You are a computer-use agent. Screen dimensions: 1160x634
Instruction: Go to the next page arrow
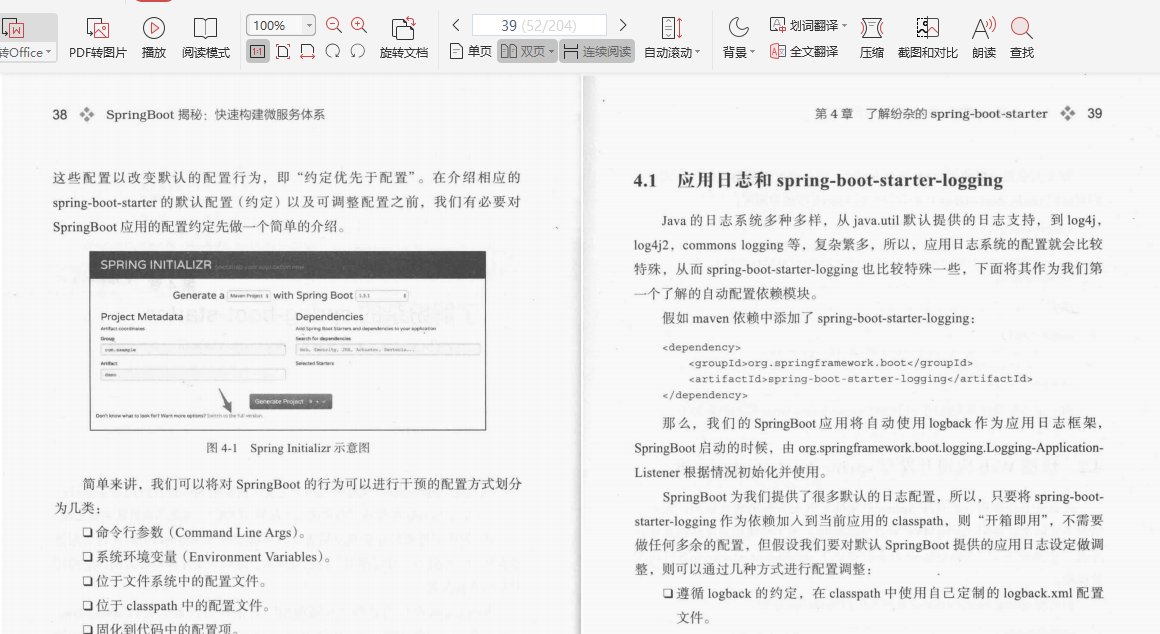623,25
